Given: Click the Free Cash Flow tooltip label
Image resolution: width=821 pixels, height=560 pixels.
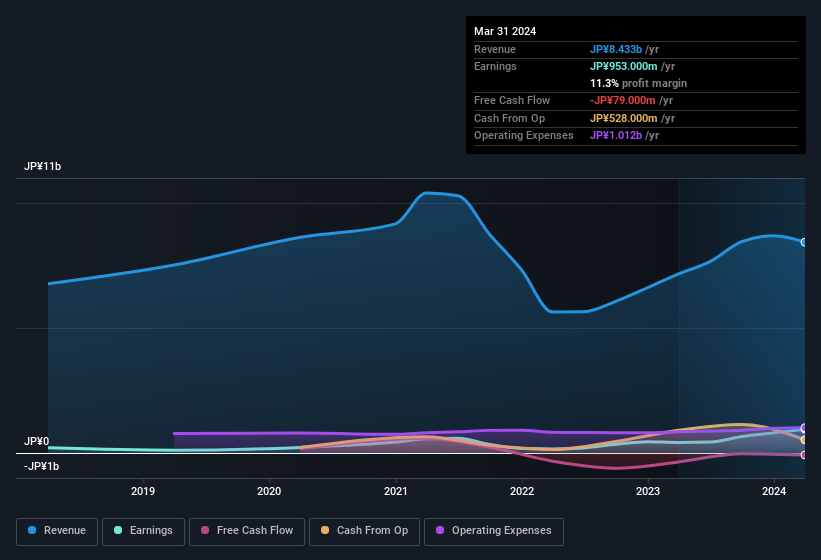Looking at the screenshot, I should pos(512,100).
